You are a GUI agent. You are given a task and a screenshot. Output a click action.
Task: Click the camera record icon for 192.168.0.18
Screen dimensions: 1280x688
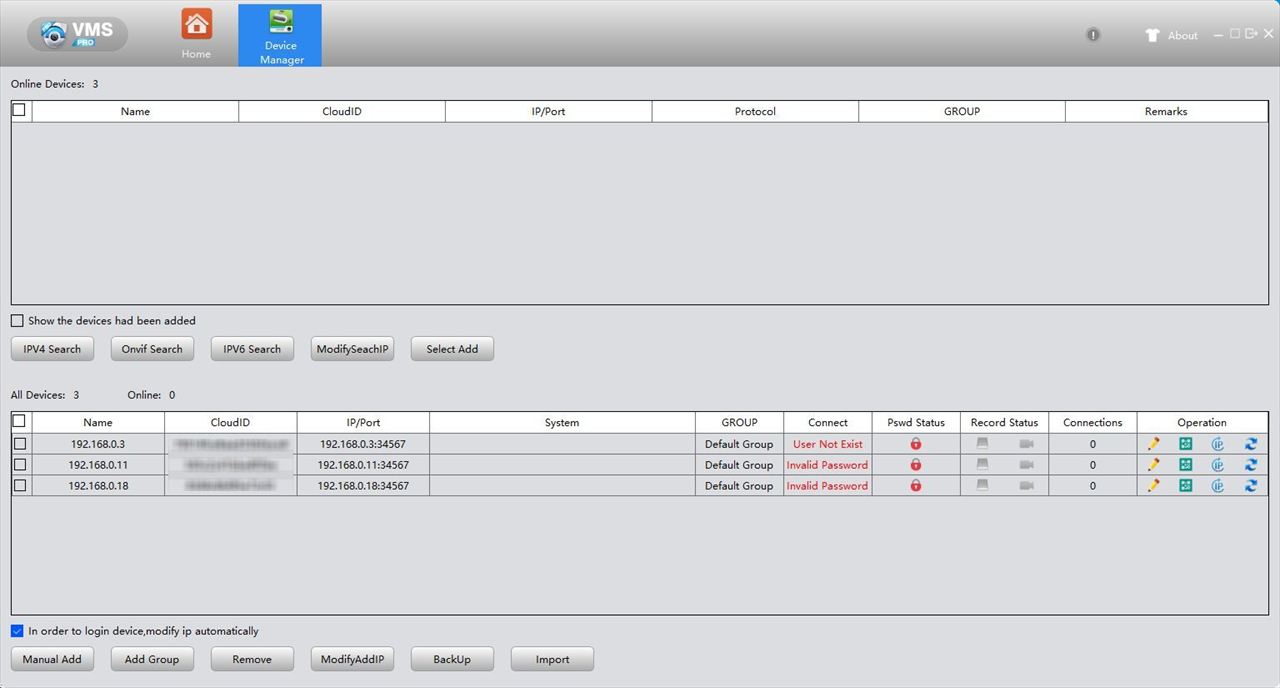1026,486
